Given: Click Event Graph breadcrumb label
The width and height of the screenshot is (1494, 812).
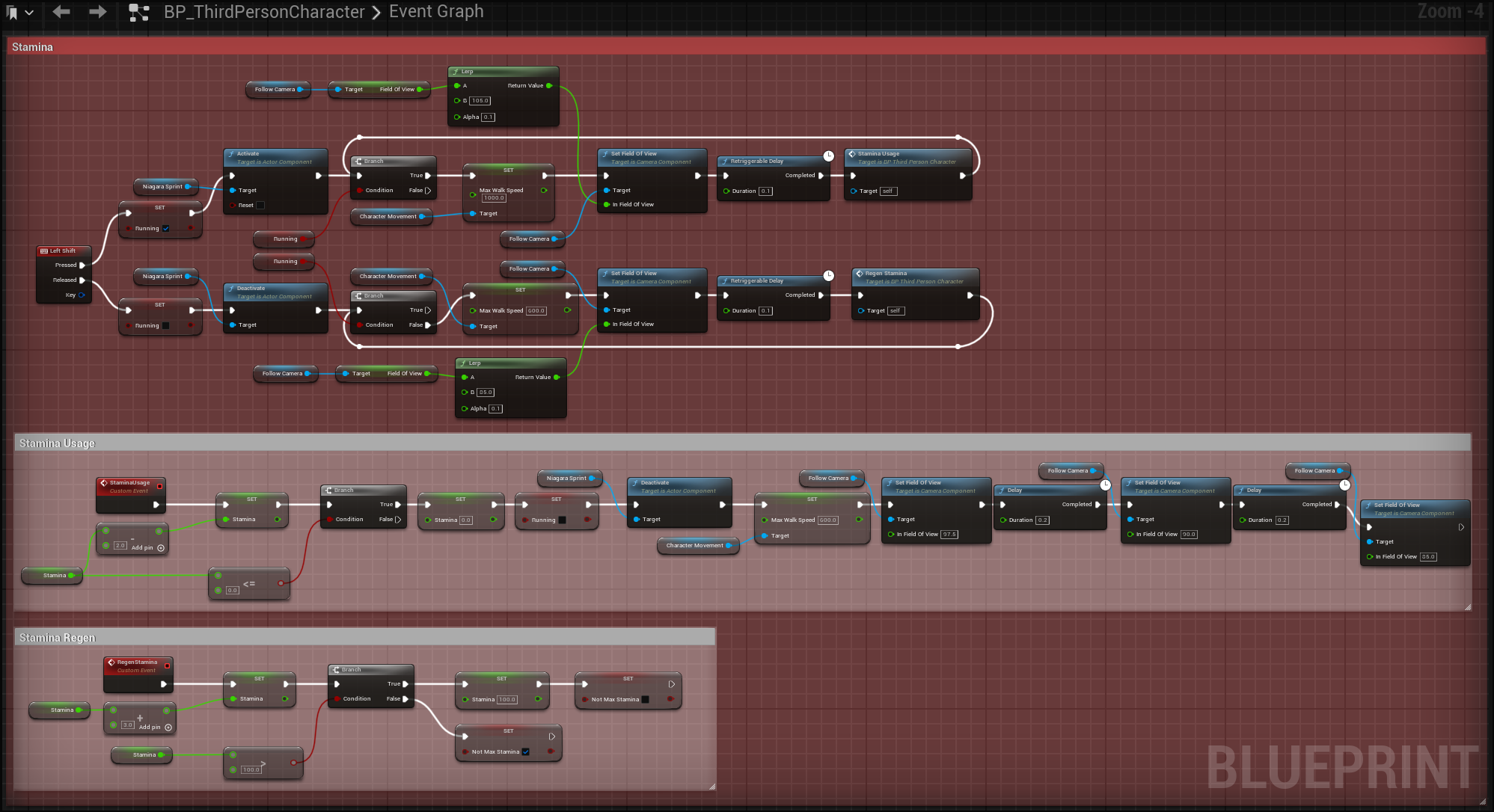Looking at the screenshot, I should pyautogui.click(x=436, y=12).
